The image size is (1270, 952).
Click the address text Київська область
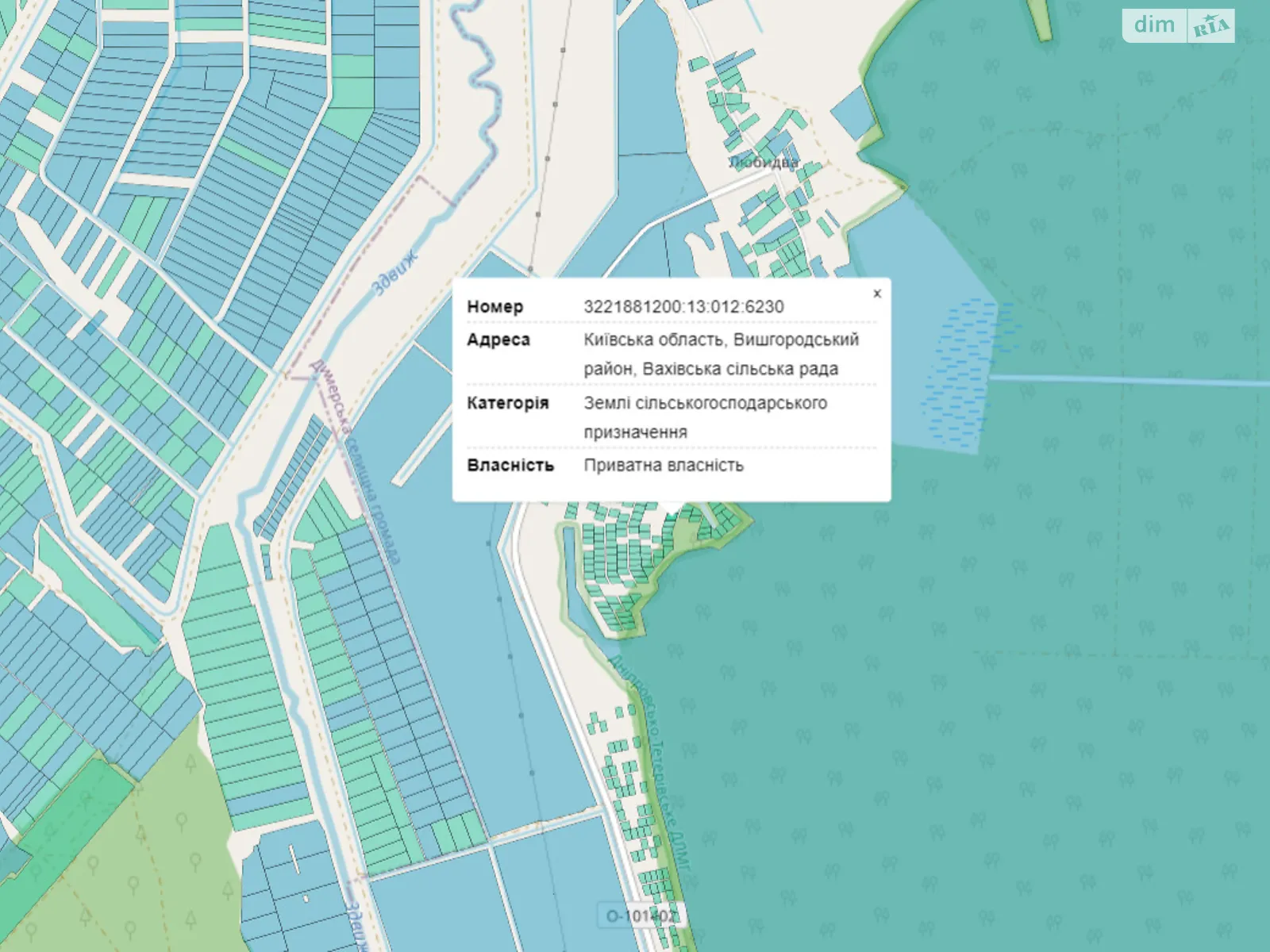pyautogui.click(x=653, y=340)
